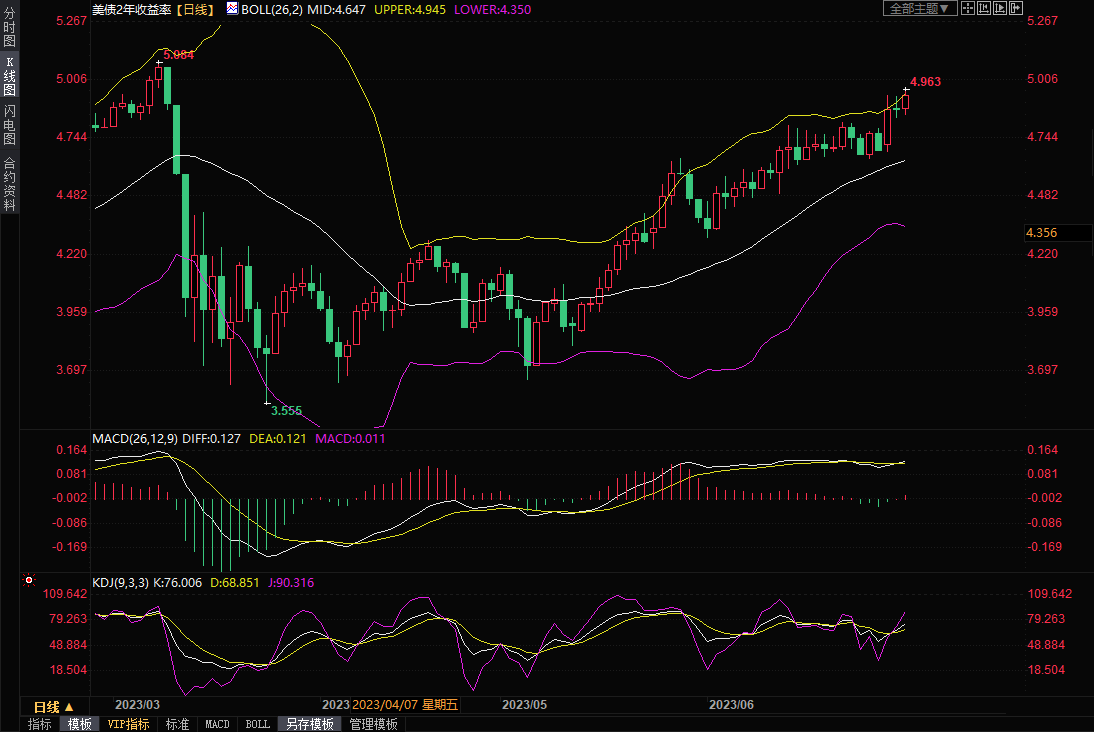Click the chart playback icon in top-right toolbar
This screenshot has width=1094, height=732.
(x=1000, y=8)
